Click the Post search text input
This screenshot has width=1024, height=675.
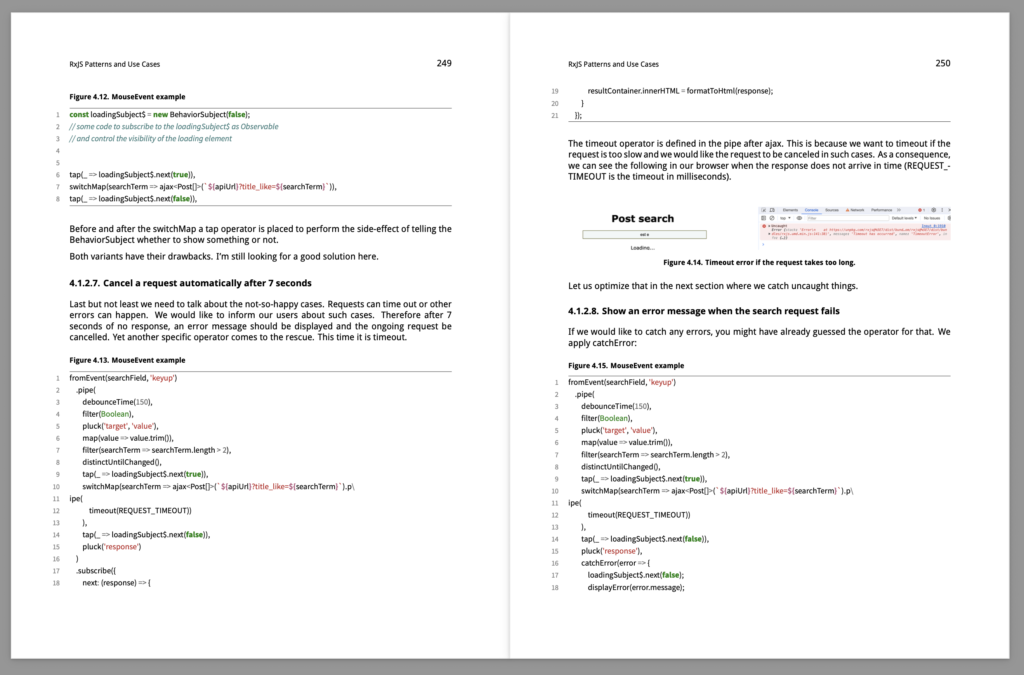(644, 234)
